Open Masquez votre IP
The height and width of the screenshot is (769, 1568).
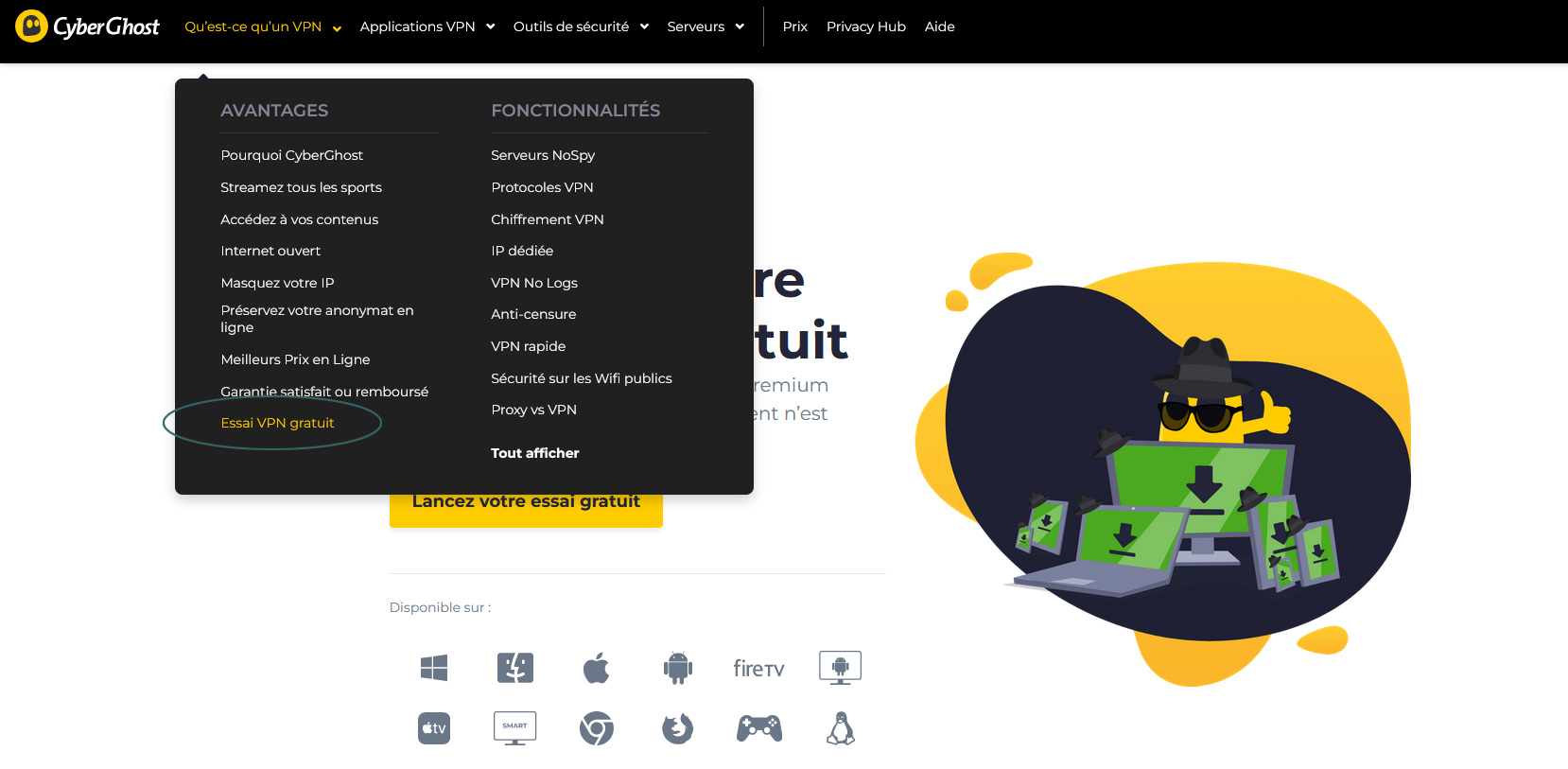click(x=278, y=283)
